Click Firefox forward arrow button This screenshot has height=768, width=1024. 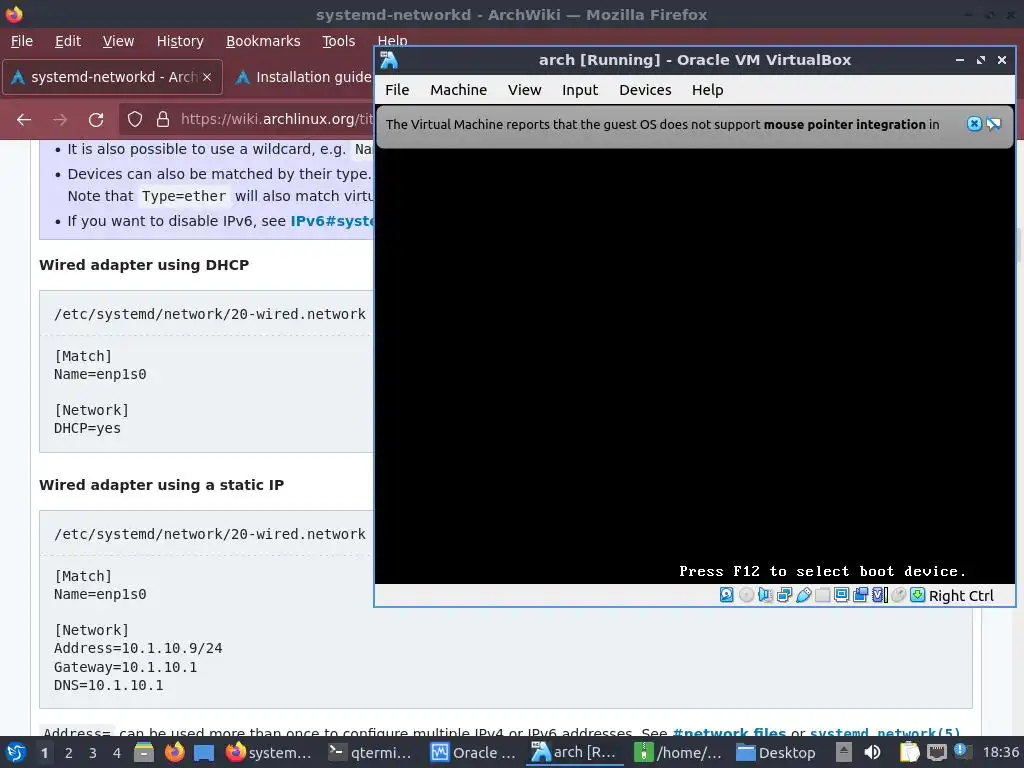coord(60,120)
